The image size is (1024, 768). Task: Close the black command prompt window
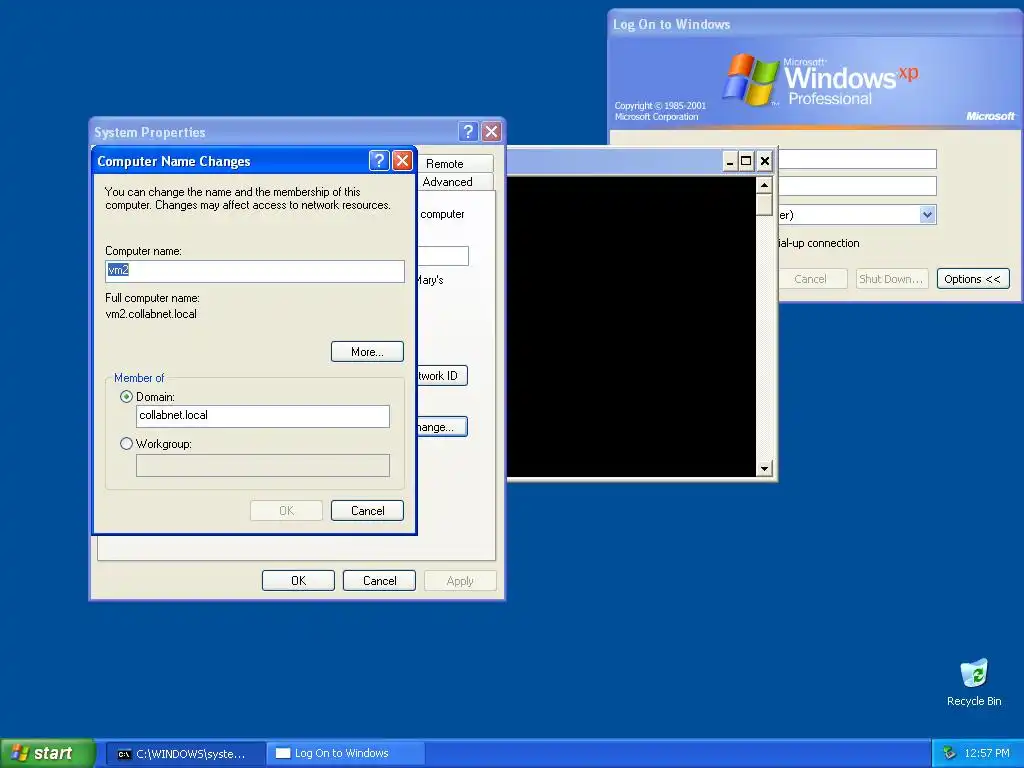pyautogui.click(x=764, y=161)
